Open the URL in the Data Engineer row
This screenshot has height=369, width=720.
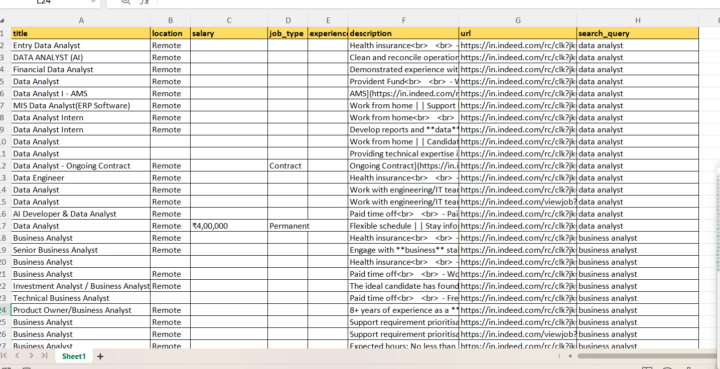[x=518, y=178]
